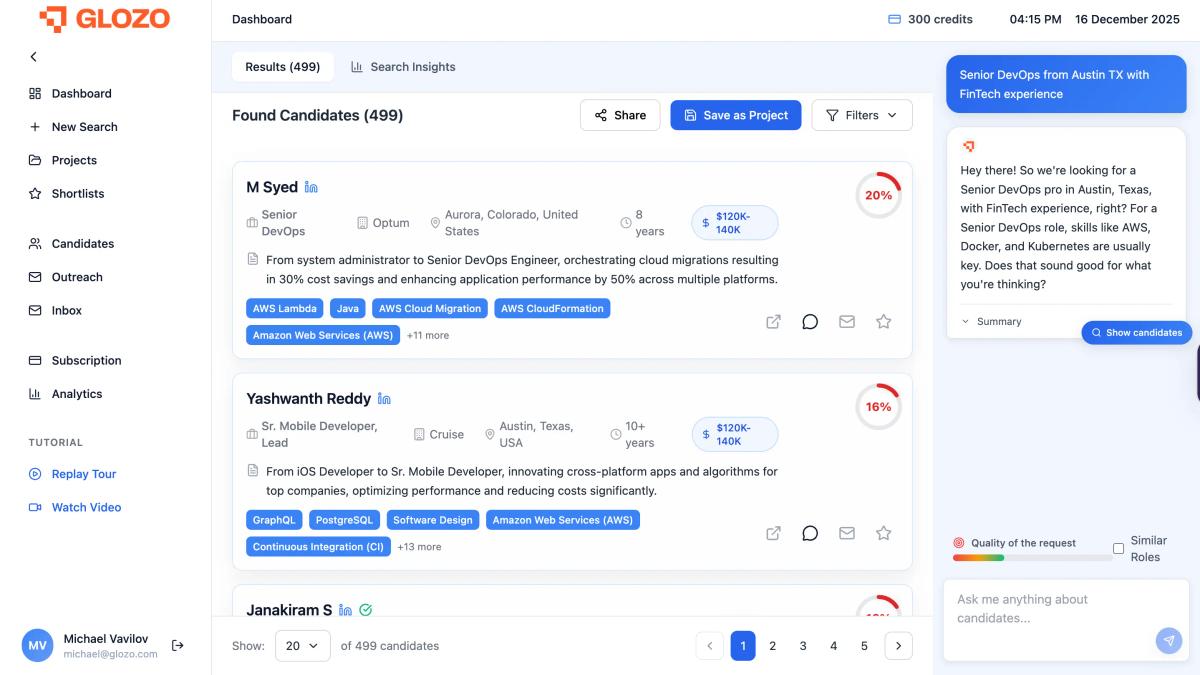The image size is (1200, 675).
Task: Click the Show candidates button
Action: 1137,332
